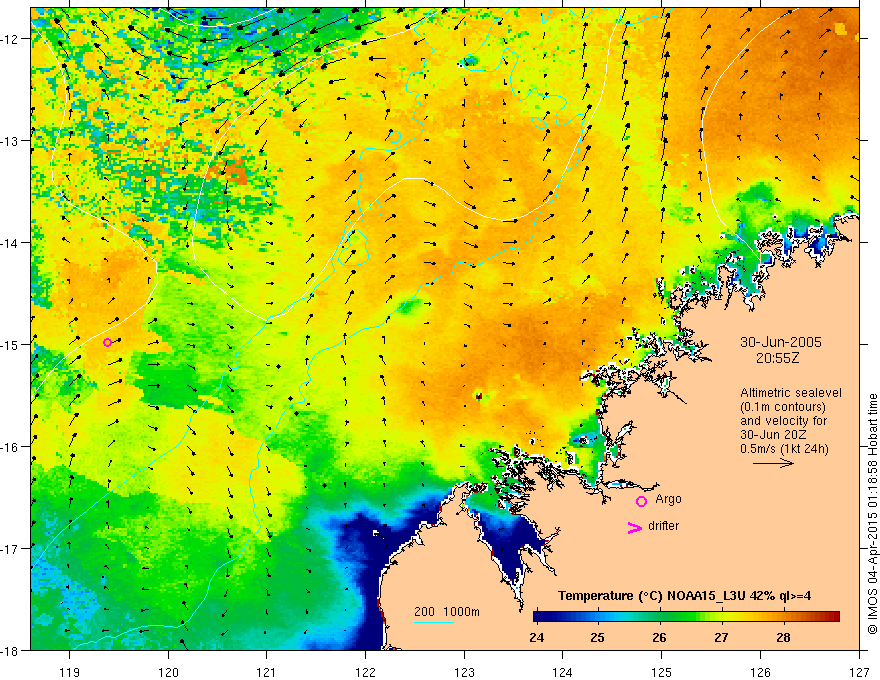Click the 0.5m/s velocity scale arrow
The height and width of the screenshot is (680, 880).
pos(773,463)
